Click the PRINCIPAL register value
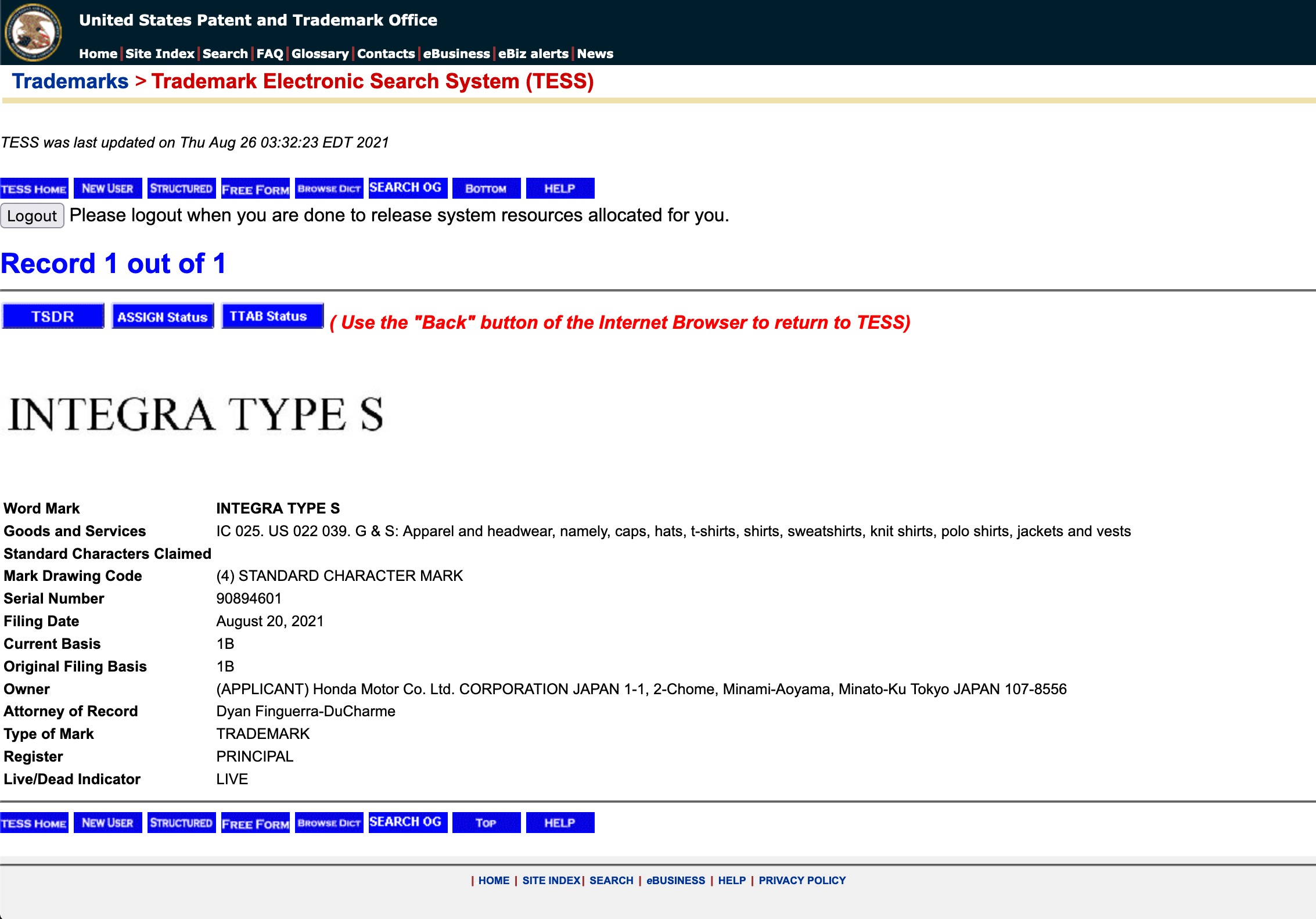Image resolution: width=1316 pixels, height=919 pixels. [255, 757]
